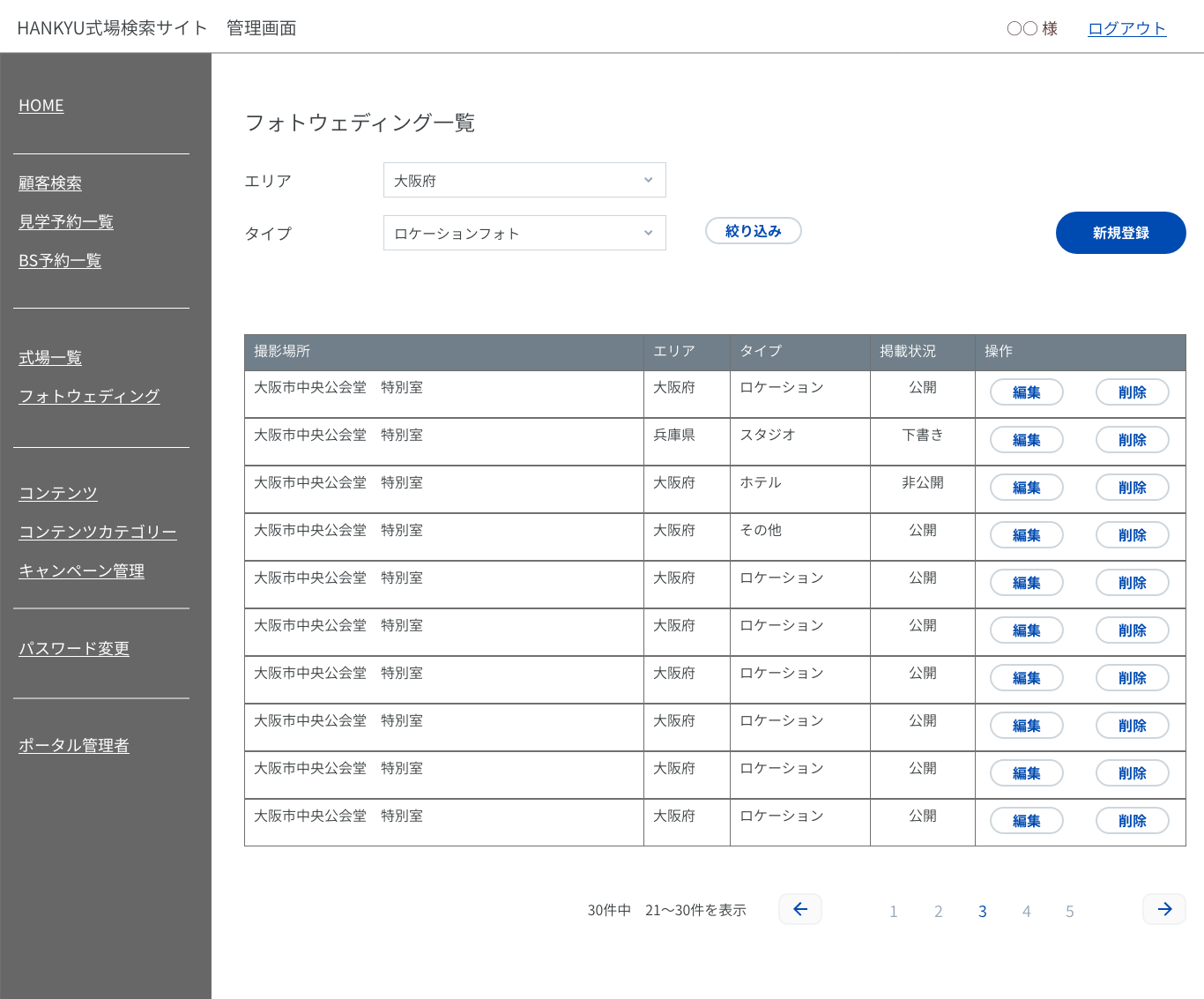This screenshot has height=999, width=1204.
Task: Go to パスワード変更 page
Action: [x=74, y=649]
